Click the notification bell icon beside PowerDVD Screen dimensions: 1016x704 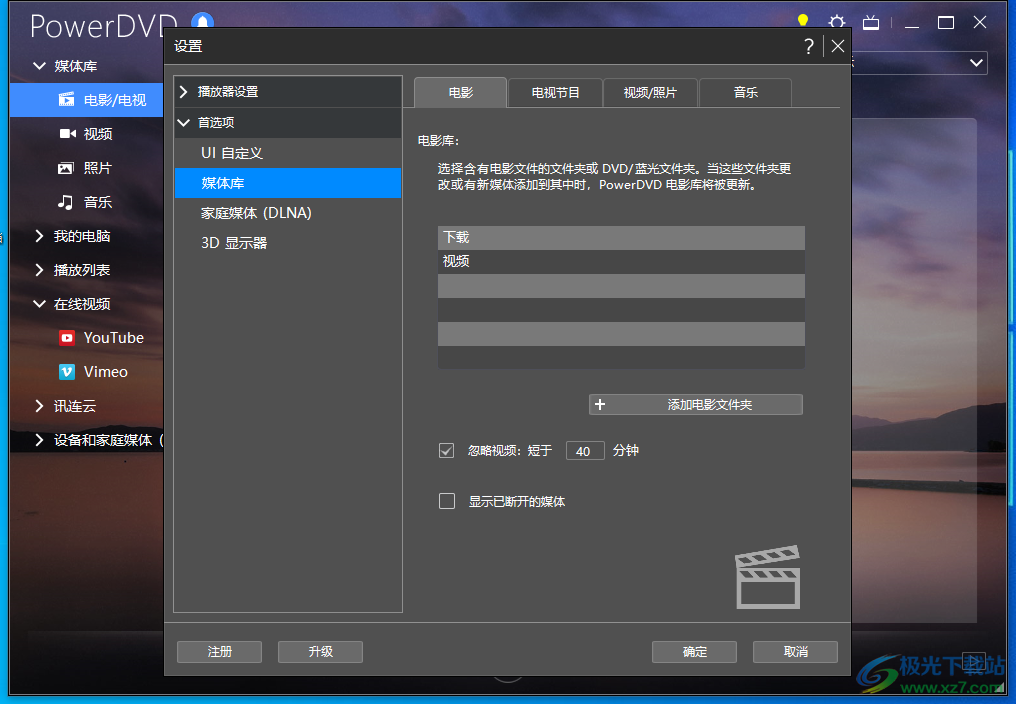point(203,21)
